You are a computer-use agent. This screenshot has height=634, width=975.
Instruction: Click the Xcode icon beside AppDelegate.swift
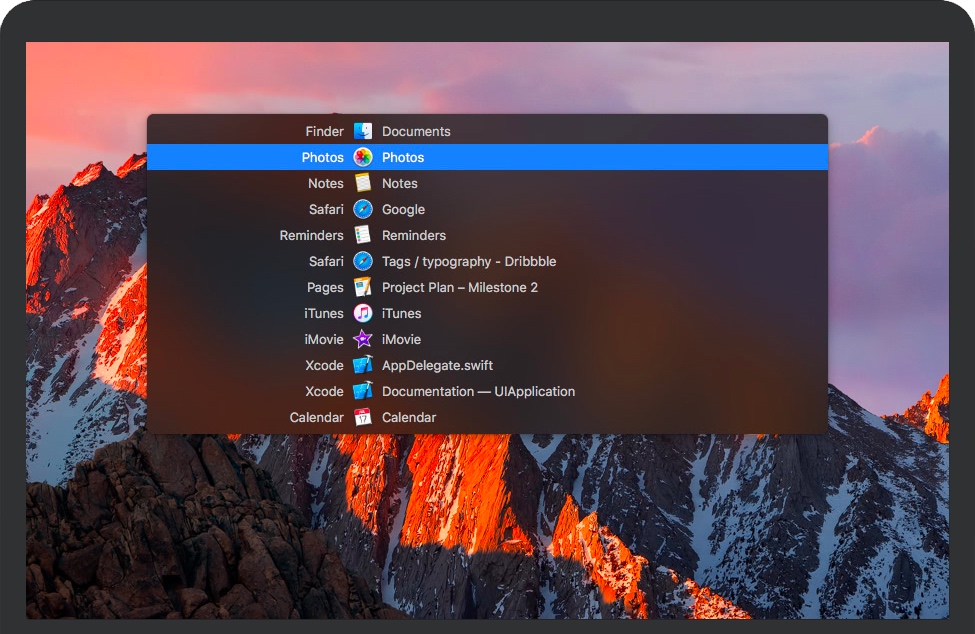(x=363, y=365)
